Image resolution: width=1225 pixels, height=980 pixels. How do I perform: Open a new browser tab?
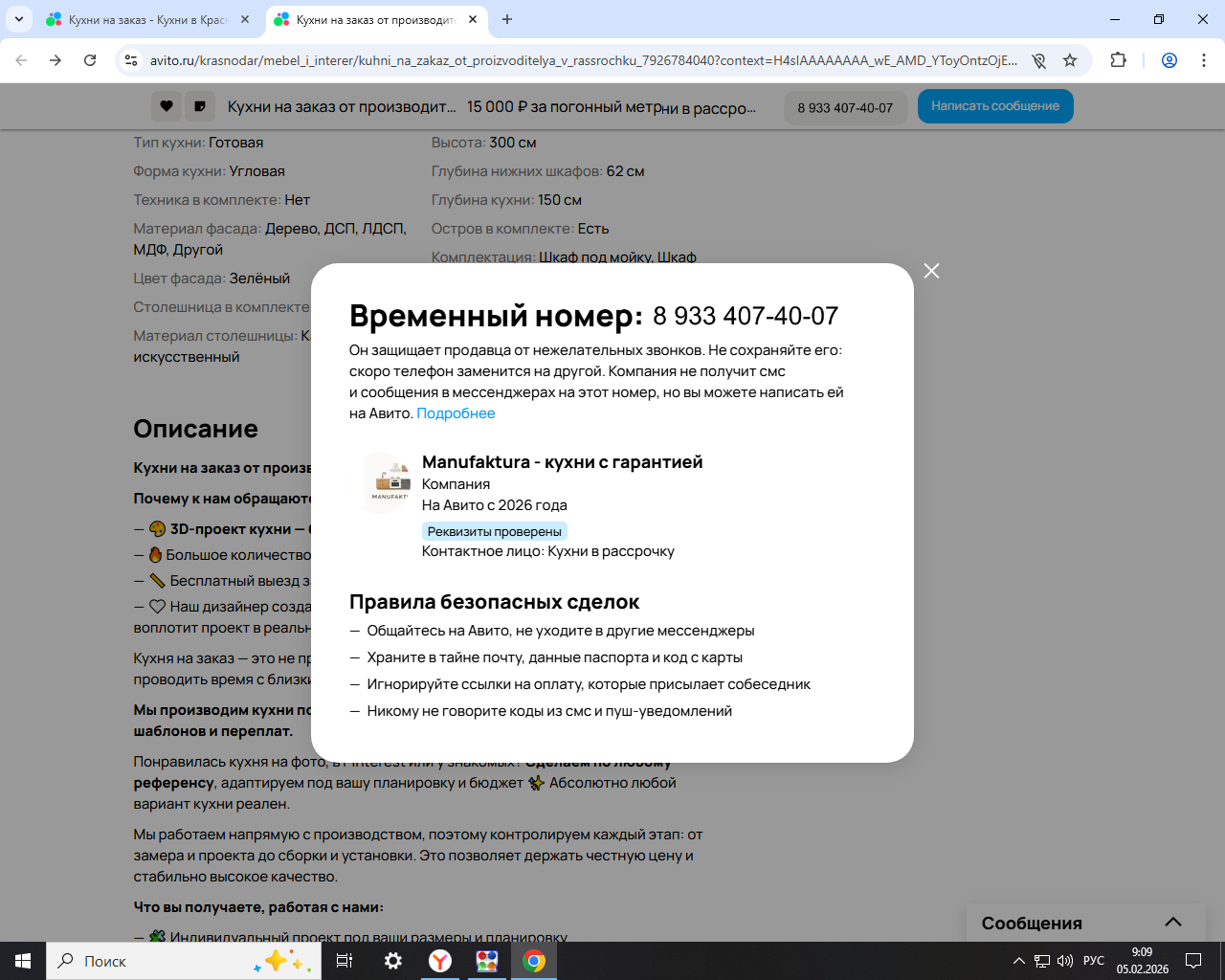click(x=507, y=19)
